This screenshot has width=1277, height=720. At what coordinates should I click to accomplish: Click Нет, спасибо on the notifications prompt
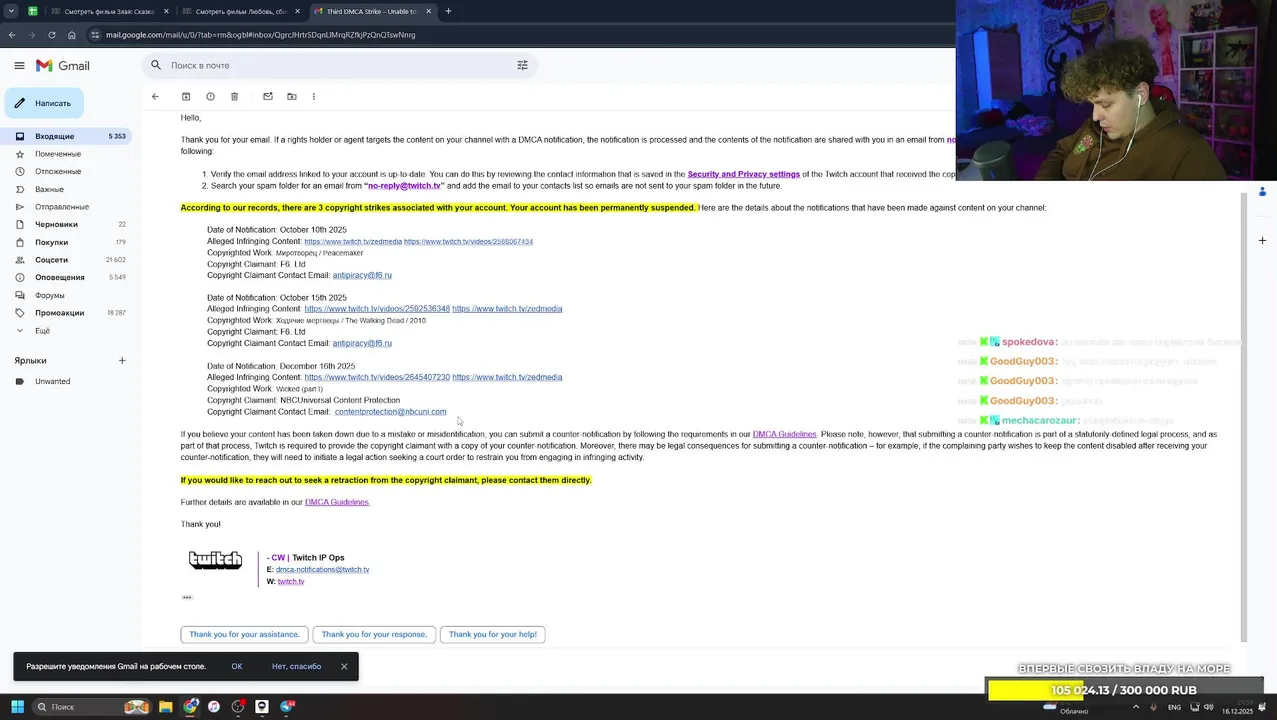pyautogui.click(x=296, y=666)
